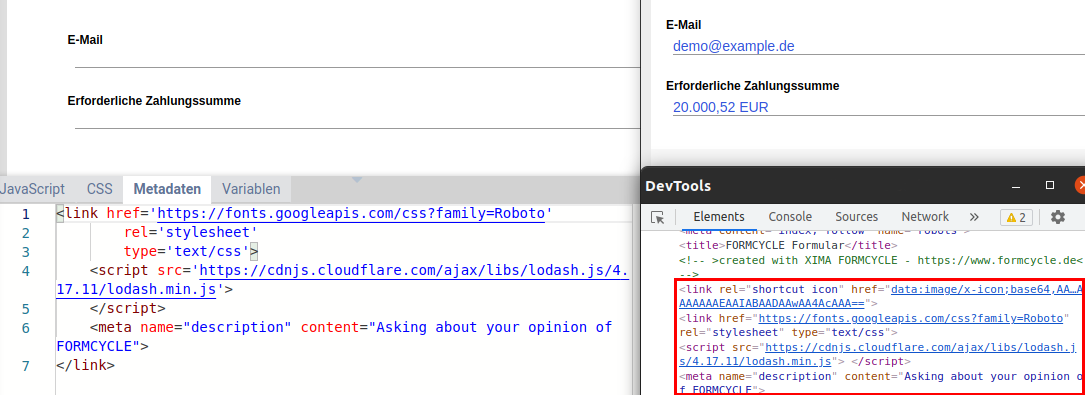Click line number 2 in the editor gutter
1085x395 pixels.
pos(26,233)
